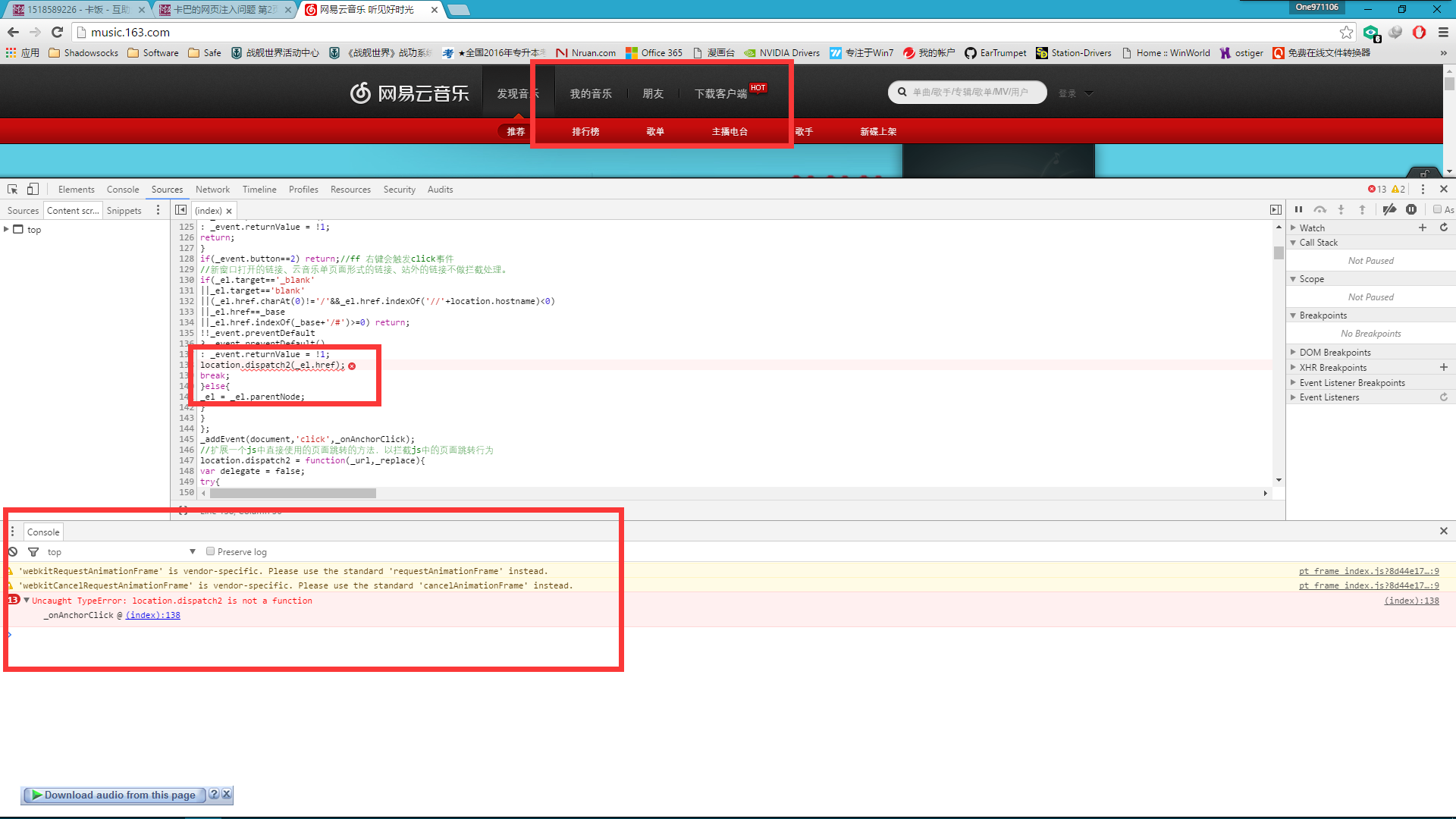The image size is (1456, 819).
Task: Click Download audio from this page button
Action: click(x=114, y=795)
